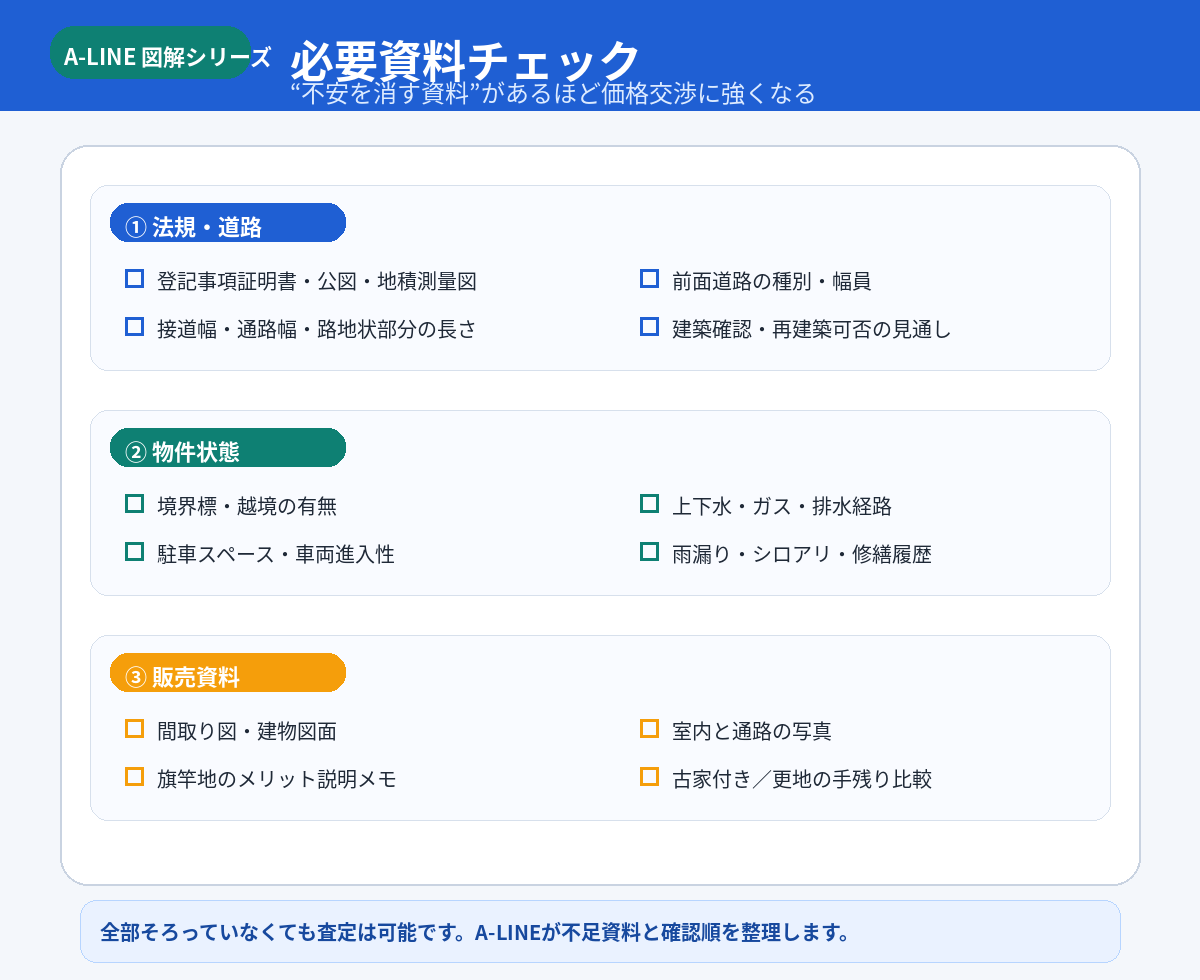This screenshot has height=980, width=1200.
Task: Click the text 室内と通路の写真
Action: 752,731
